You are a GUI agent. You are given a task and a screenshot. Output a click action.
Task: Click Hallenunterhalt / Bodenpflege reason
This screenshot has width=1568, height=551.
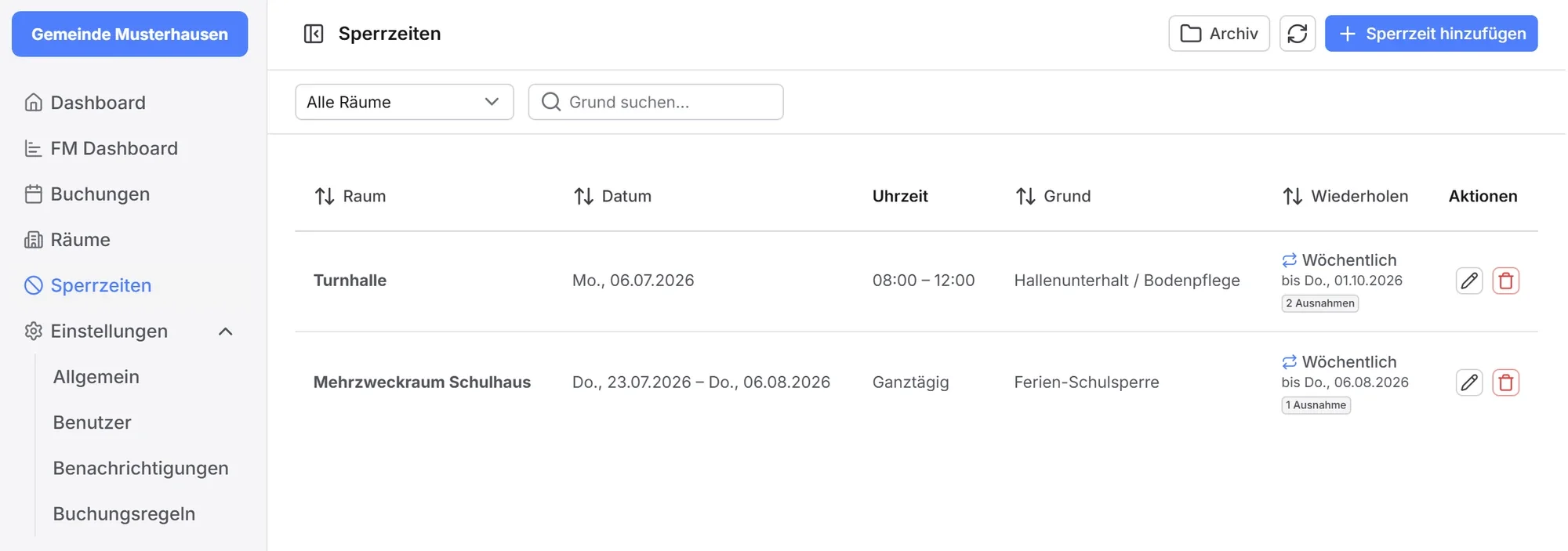(x=1127, y=281)
